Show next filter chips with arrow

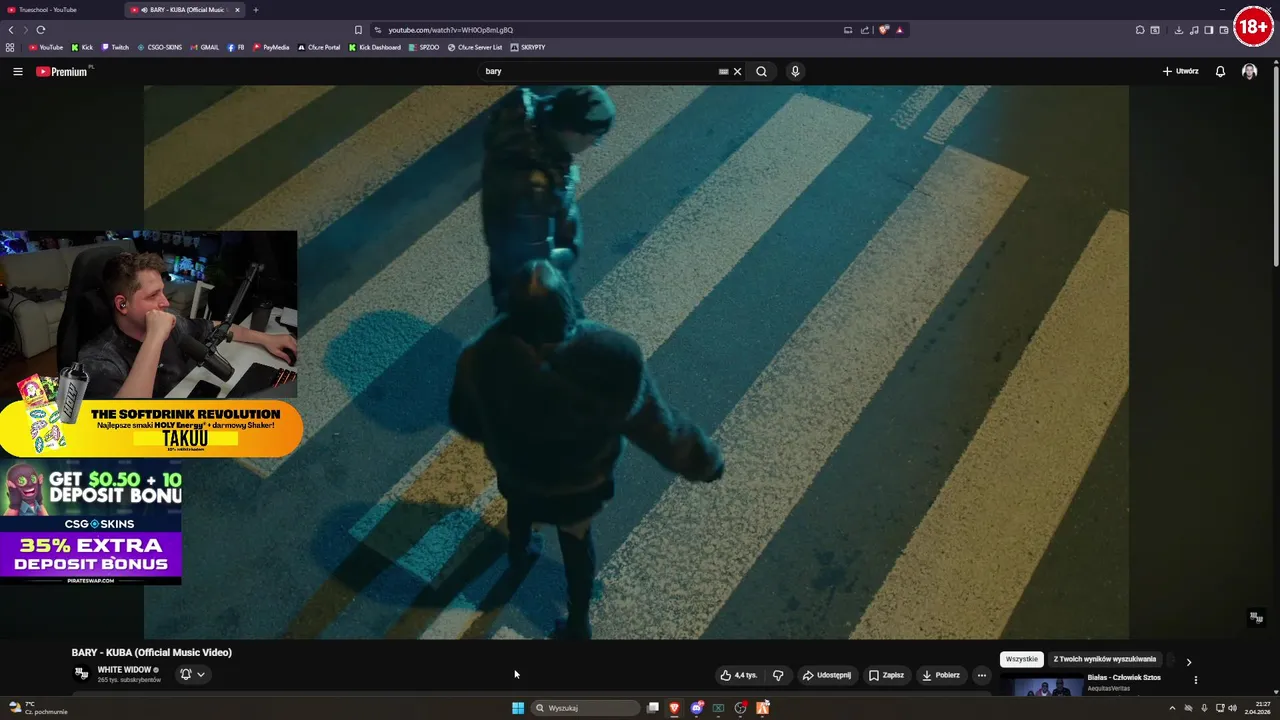click(x=1188, y=661)
